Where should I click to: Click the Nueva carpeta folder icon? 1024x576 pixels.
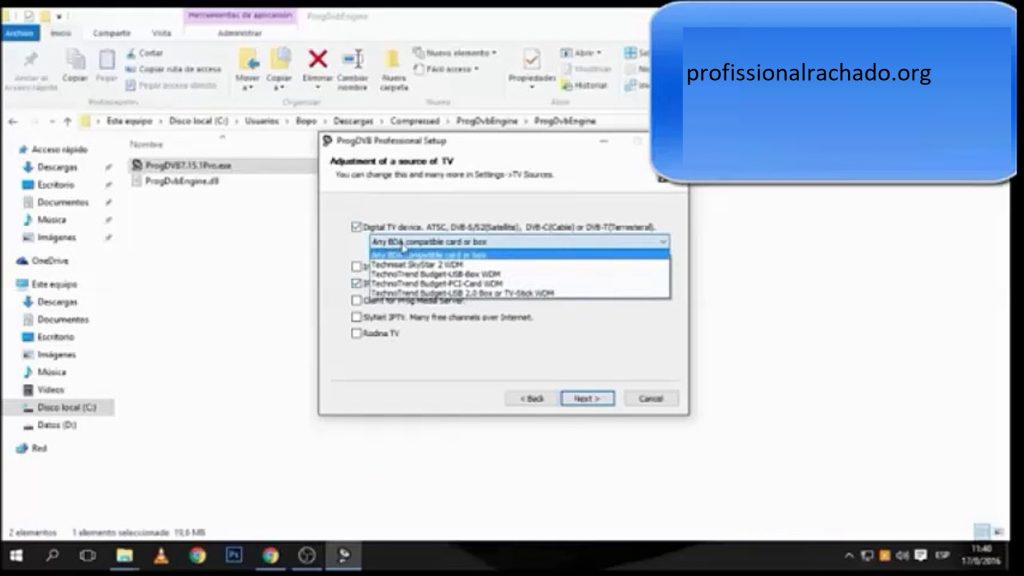(x=393, y=59)
